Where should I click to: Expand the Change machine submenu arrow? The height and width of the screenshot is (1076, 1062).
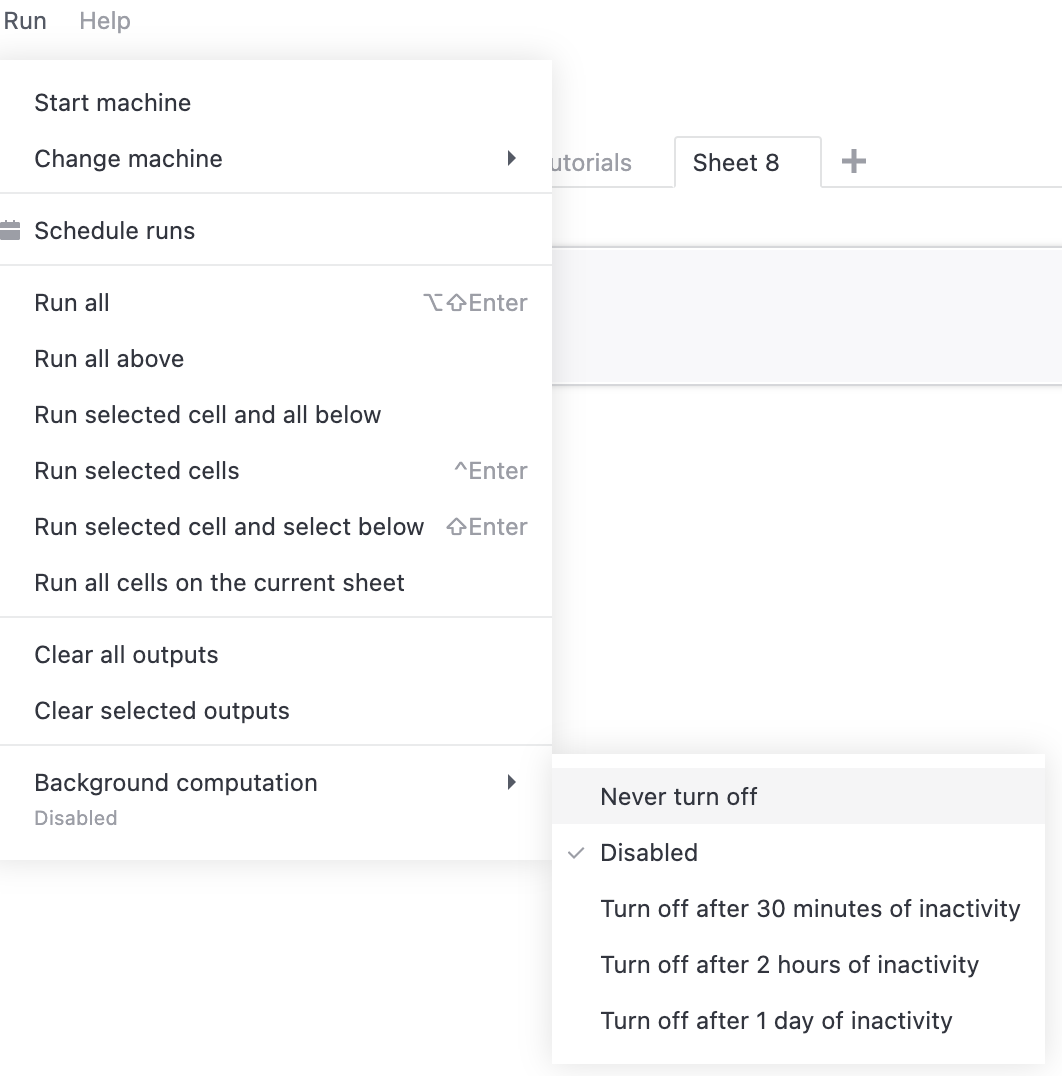511,158
